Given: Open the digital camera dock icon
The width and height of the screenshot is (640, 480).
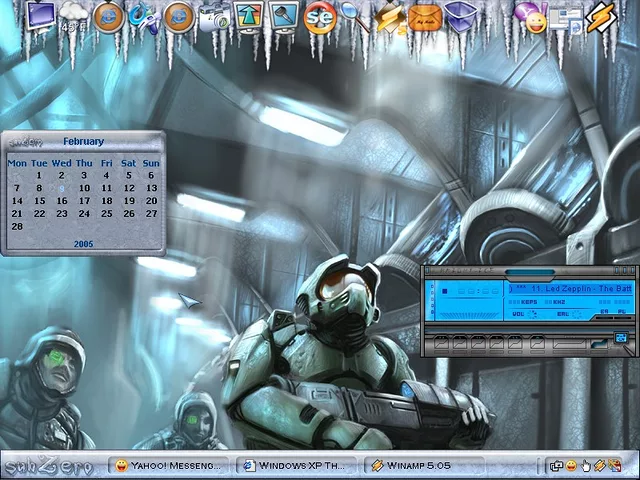Looking at the screenshot, I should coord(214,19).
